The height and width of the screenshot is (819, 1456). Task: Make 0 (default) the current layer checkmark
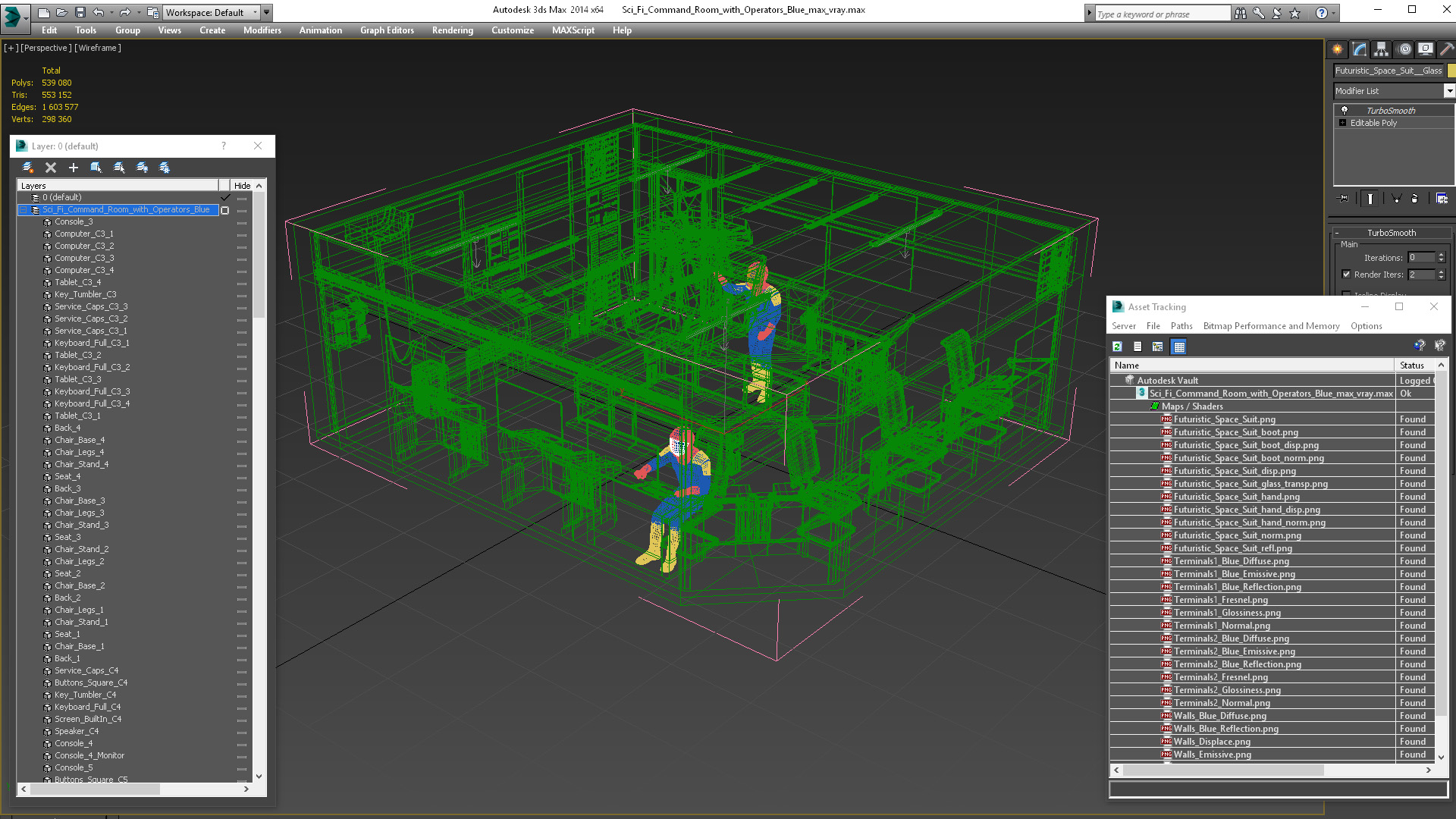coord(225,197)
